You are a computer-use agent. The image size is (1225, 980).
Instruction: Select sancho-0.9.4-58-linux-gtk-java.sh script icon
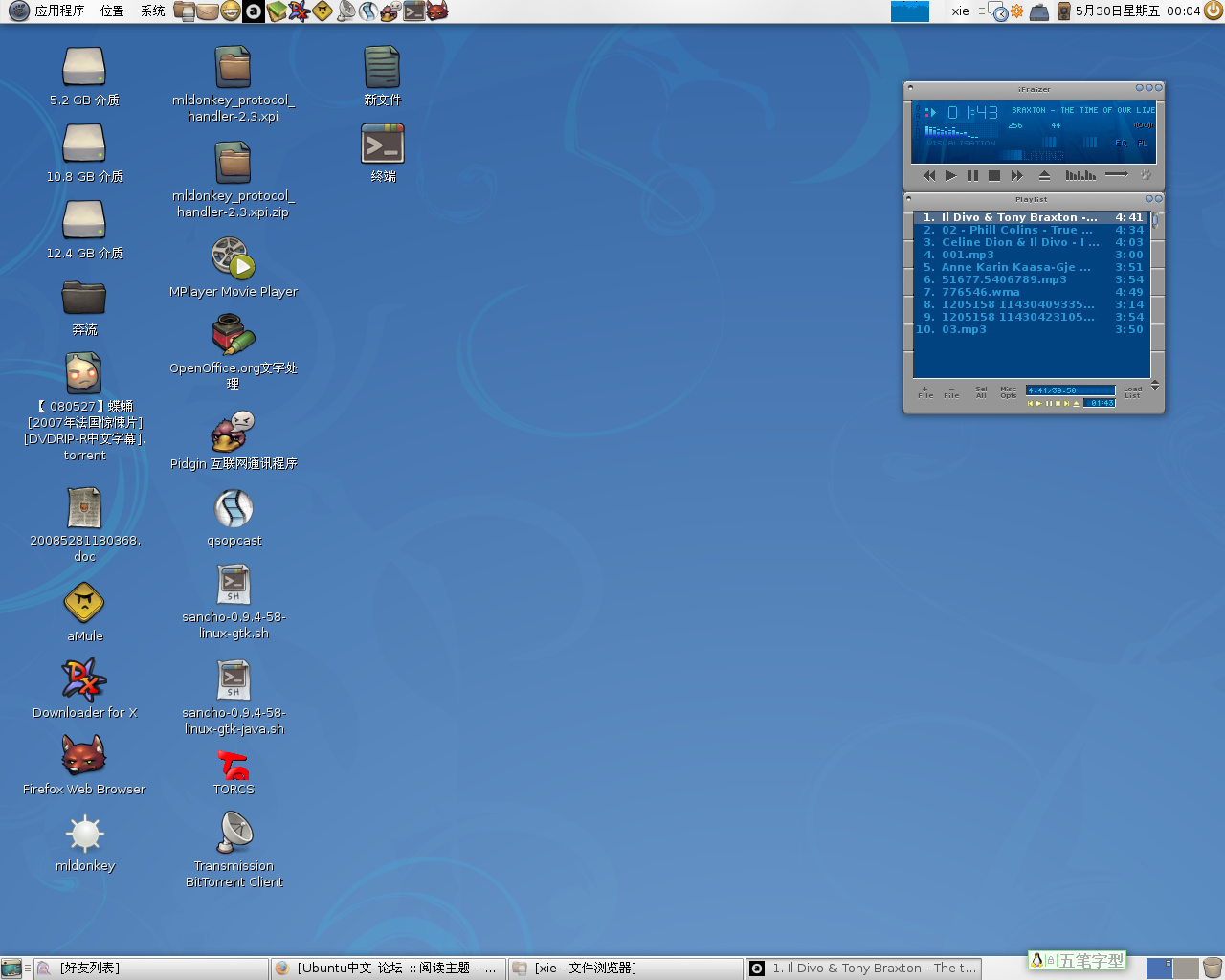point(234,679)
